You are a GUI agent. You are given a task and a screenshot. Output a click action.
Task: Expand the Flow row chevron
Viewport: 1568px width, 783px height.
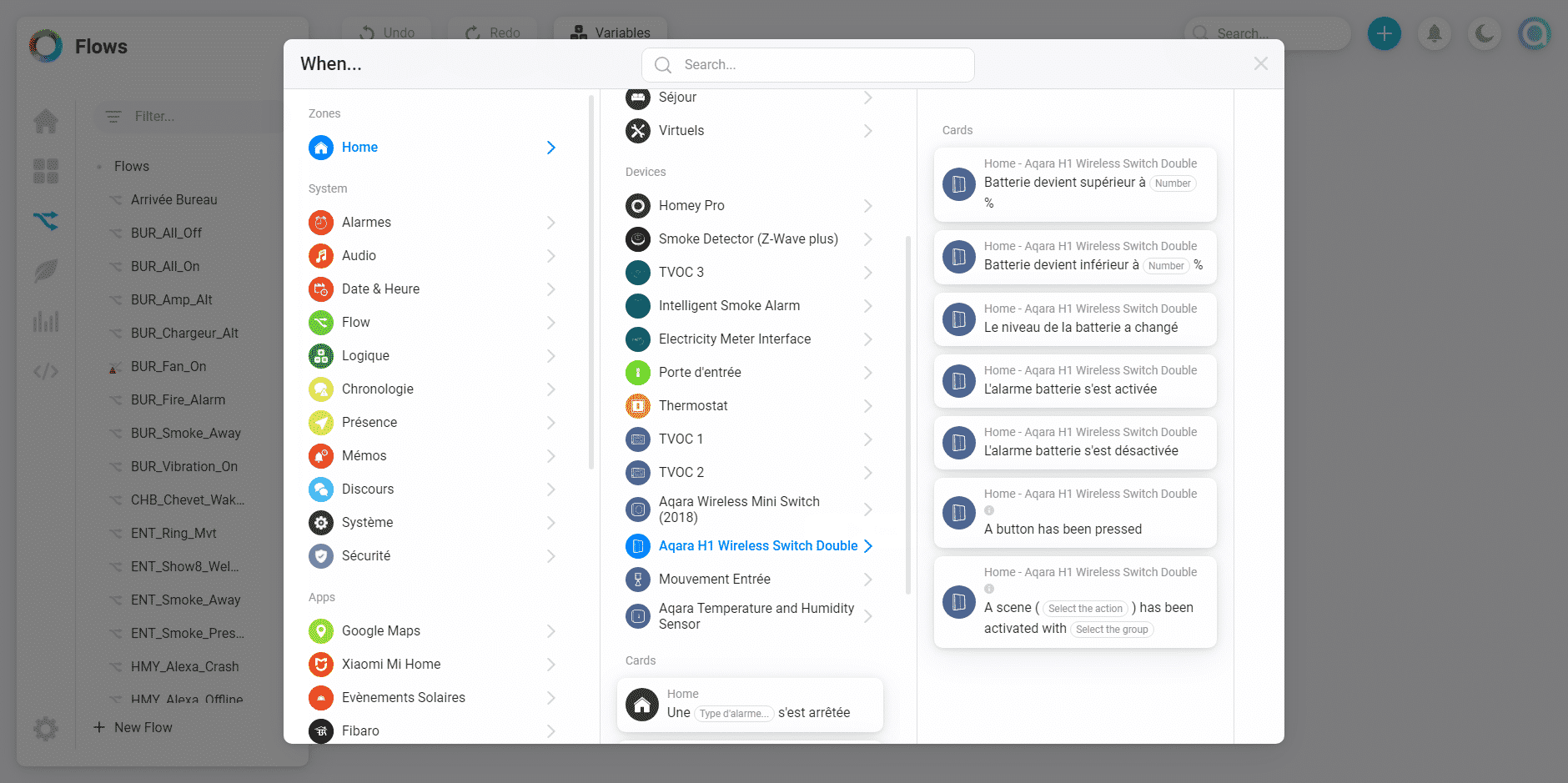(x=550, y=322)
